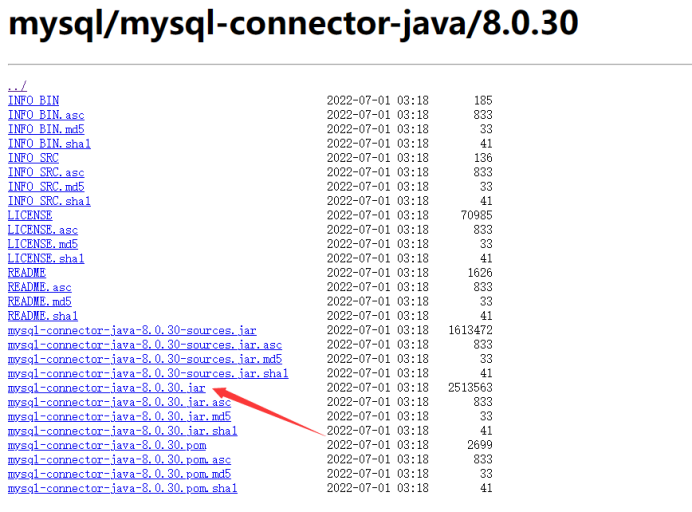692x512 pixels.
Task: Select the LICENSE size value 70985
Action: (476, 215)
